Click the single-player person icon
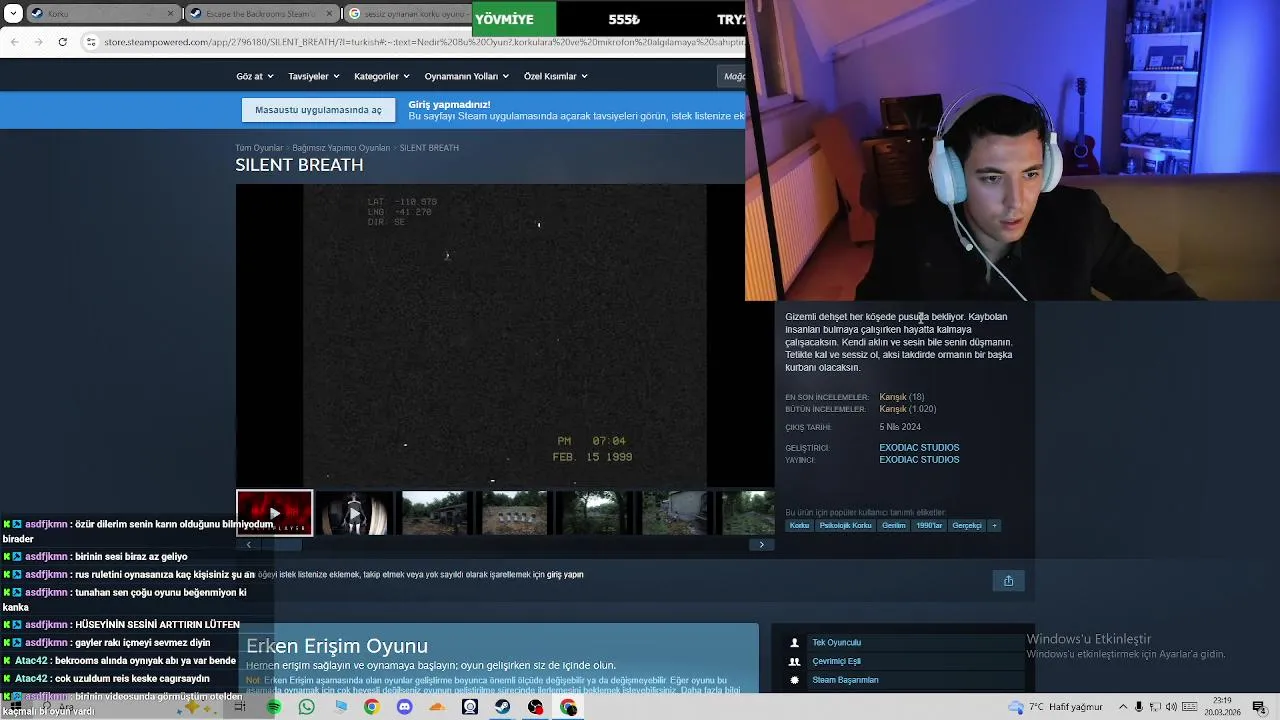The width and height of the screenshot is (1280, 720). [x=795, y=643]
